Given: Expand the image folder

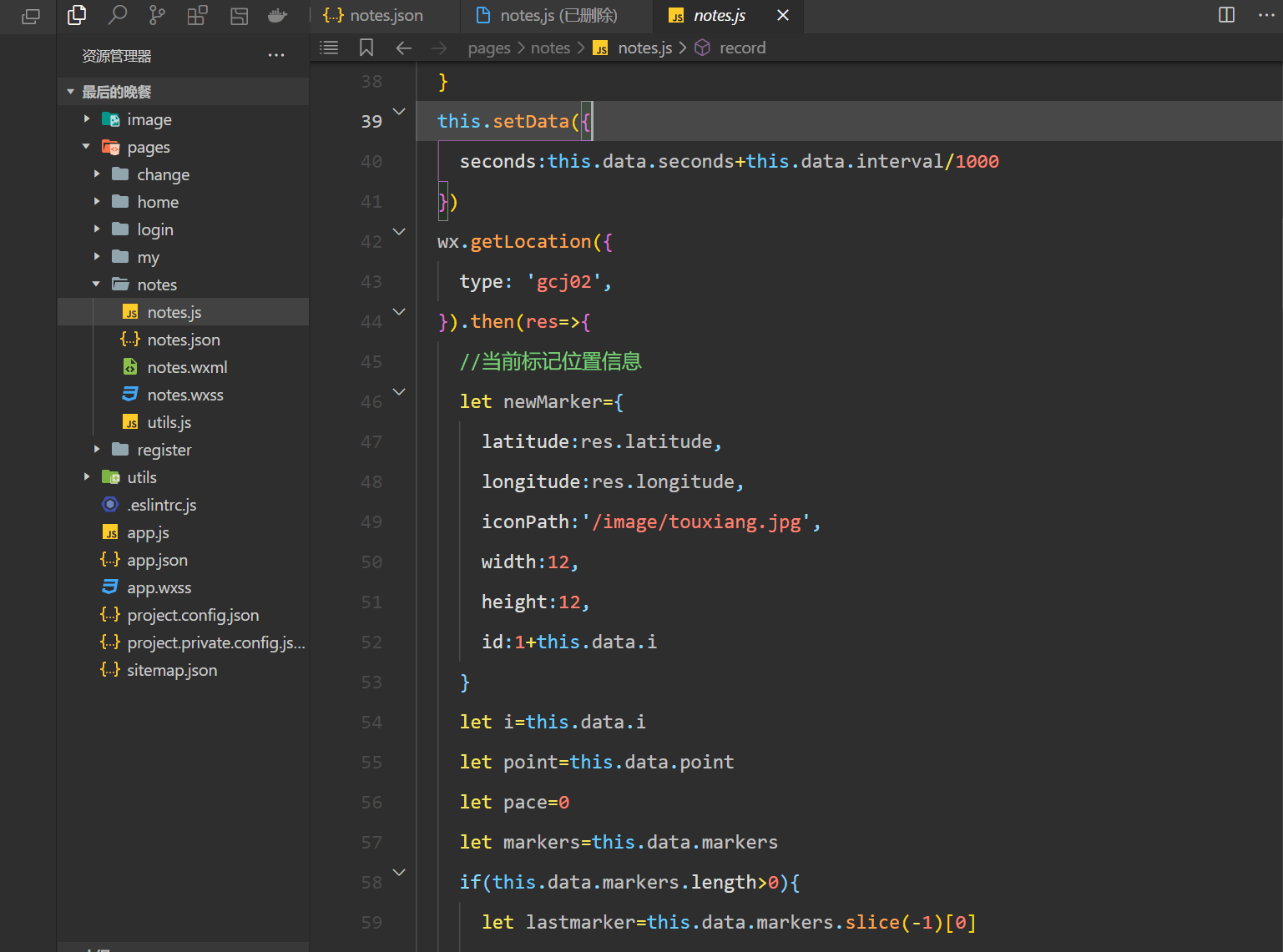Looking at the screenshot, I should tap(149, 119).
